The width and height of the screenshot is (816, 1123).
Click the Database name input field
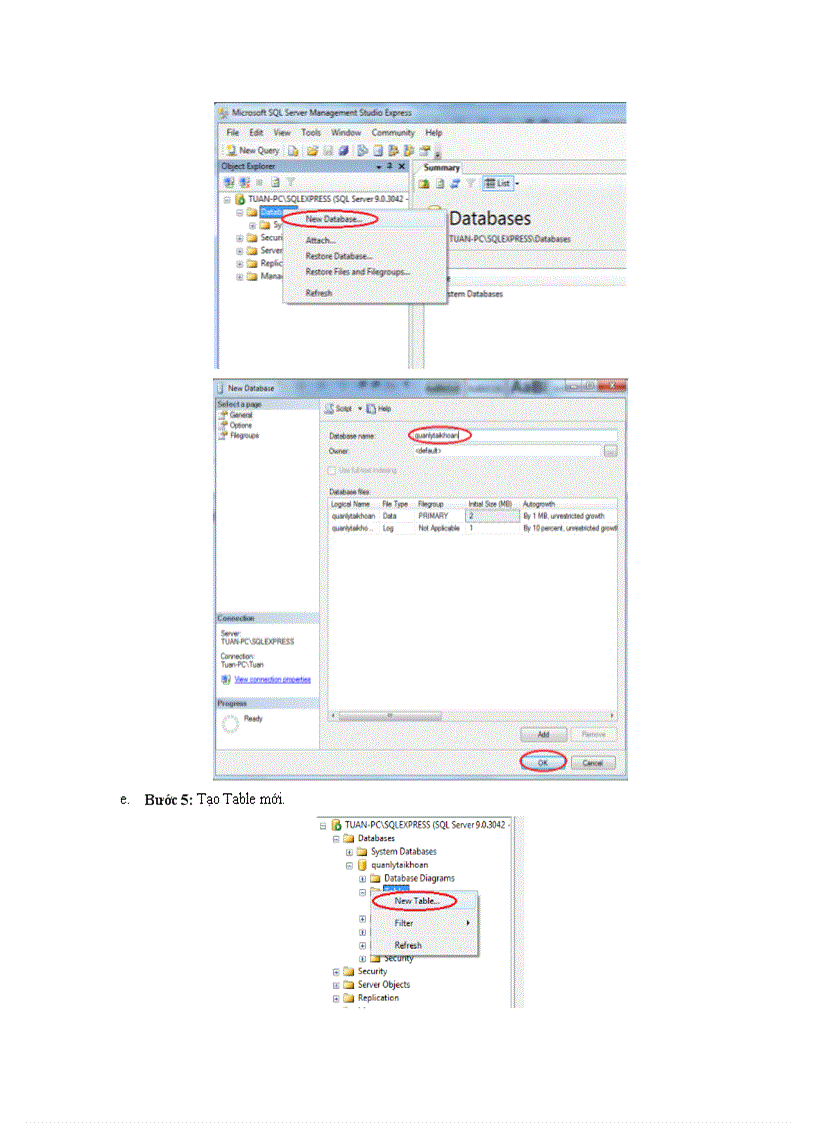point(510,436)
